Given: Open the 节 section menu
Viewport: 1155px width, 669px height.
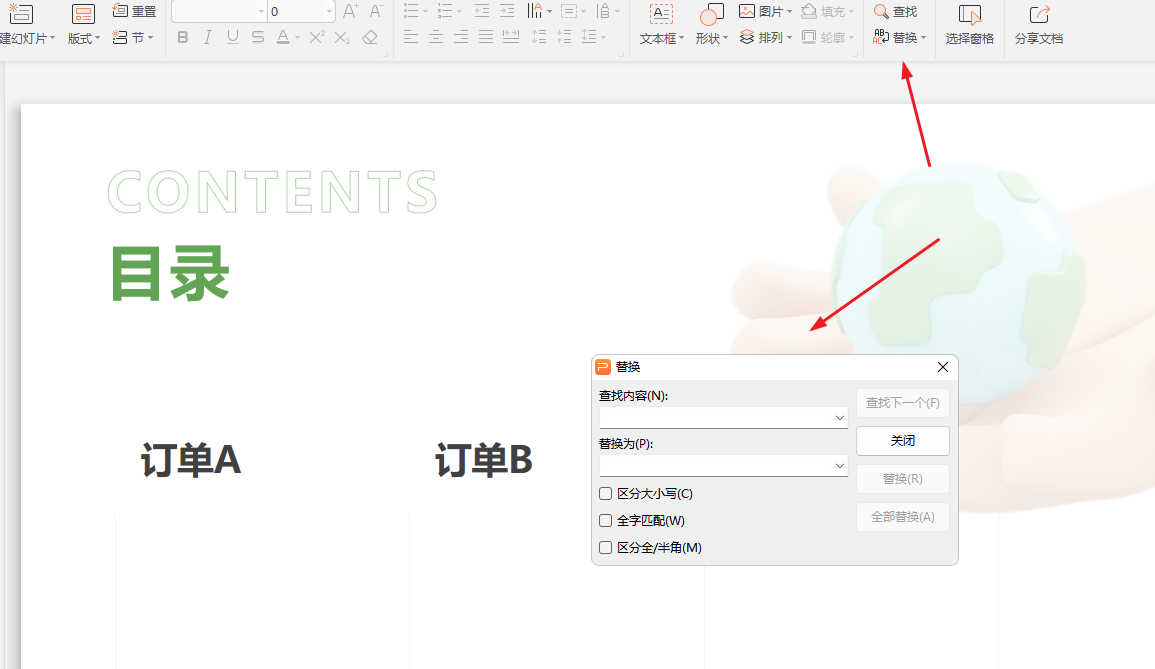Looking at the screenshot, I should tap(140, 38).
